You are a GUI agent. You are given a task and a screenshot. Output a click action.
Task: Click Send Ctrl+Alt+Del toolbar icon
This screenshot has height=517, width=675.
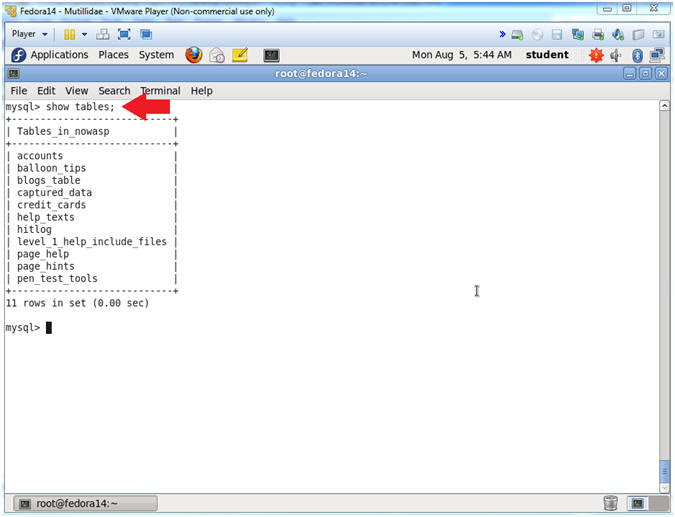(102, 34)
